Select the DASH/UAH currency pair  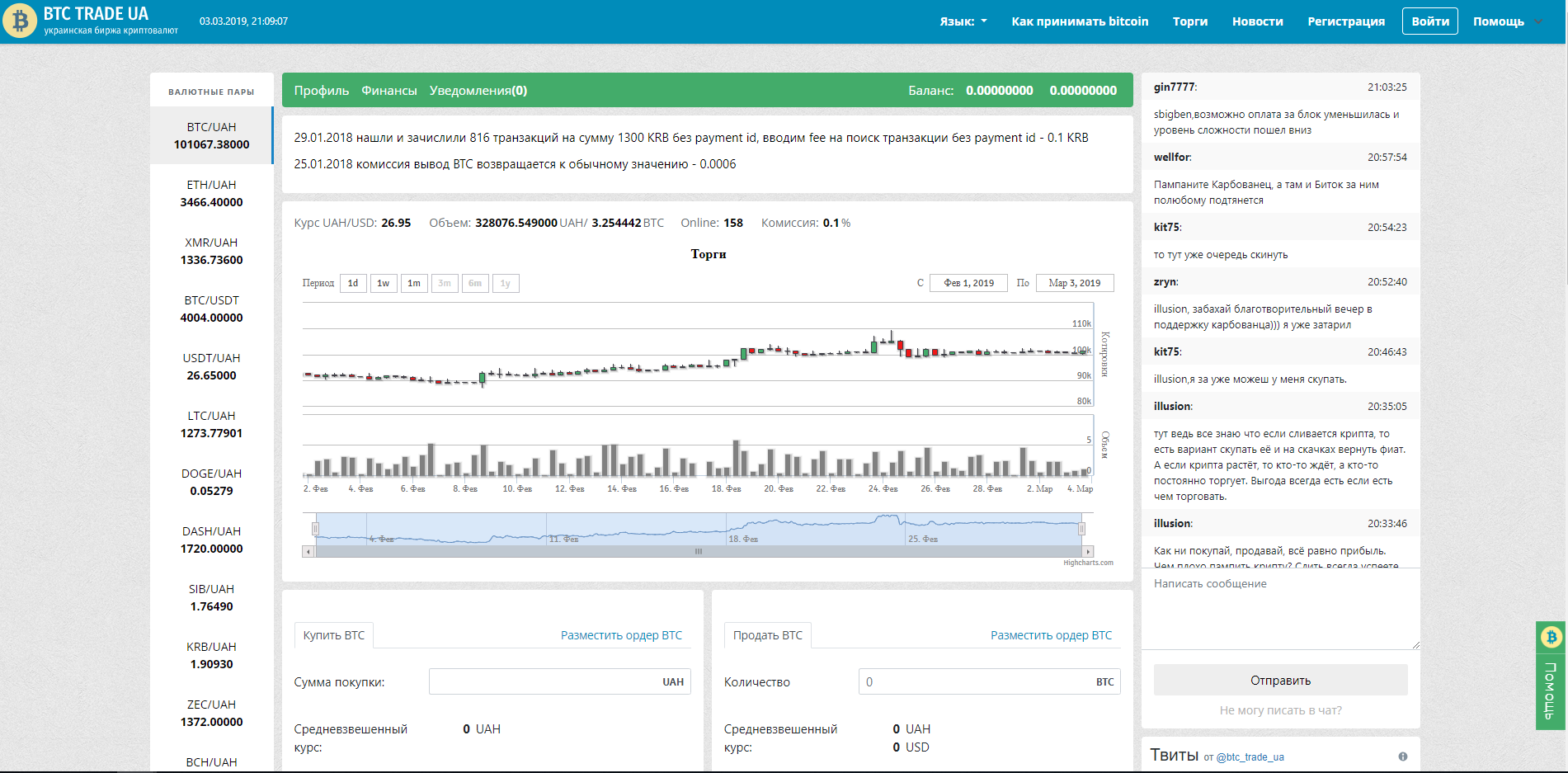pos(211,540)
